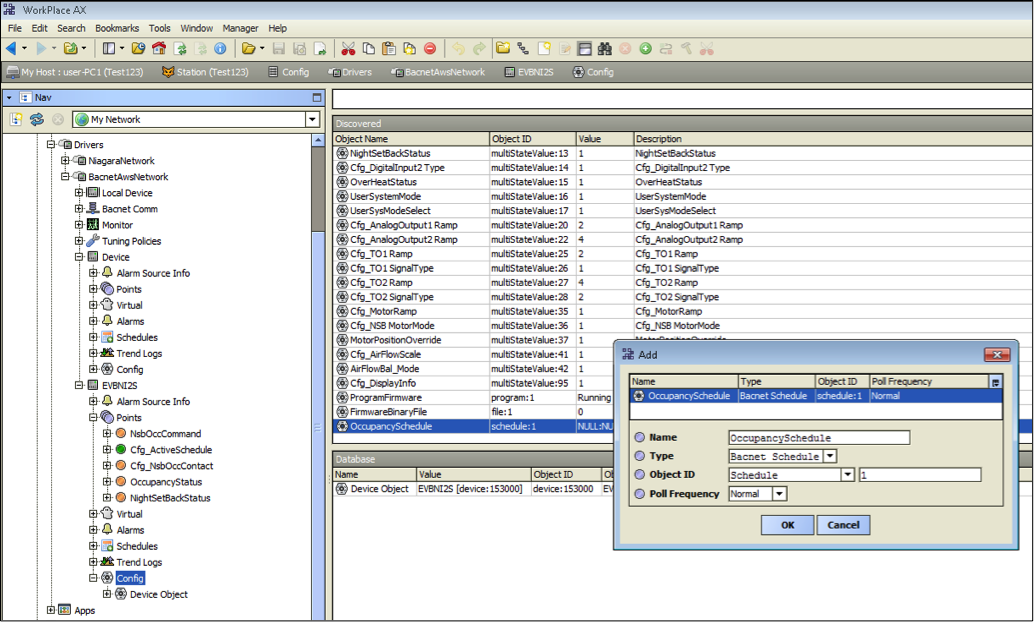Click the table options icon in Add dialog
Screen dimensions: 1034x622
[x=996, y=382]
